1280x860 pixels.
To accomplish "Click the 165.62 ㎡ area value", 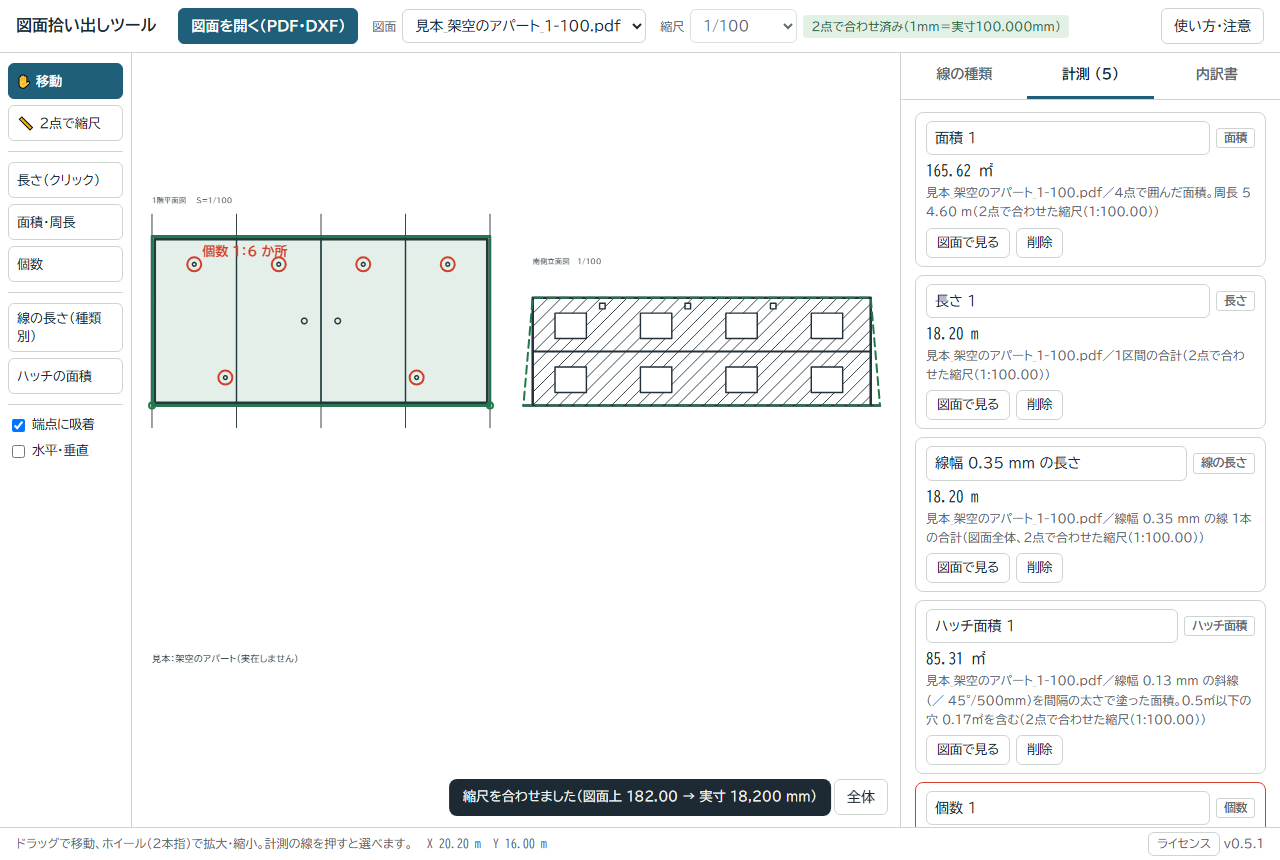I will 960,171.
